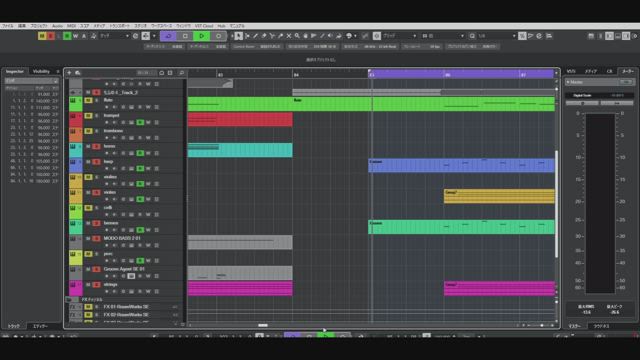This screenshot has width=640, height=360.
Task: Select the Split scissors tool
Action: 272,36
